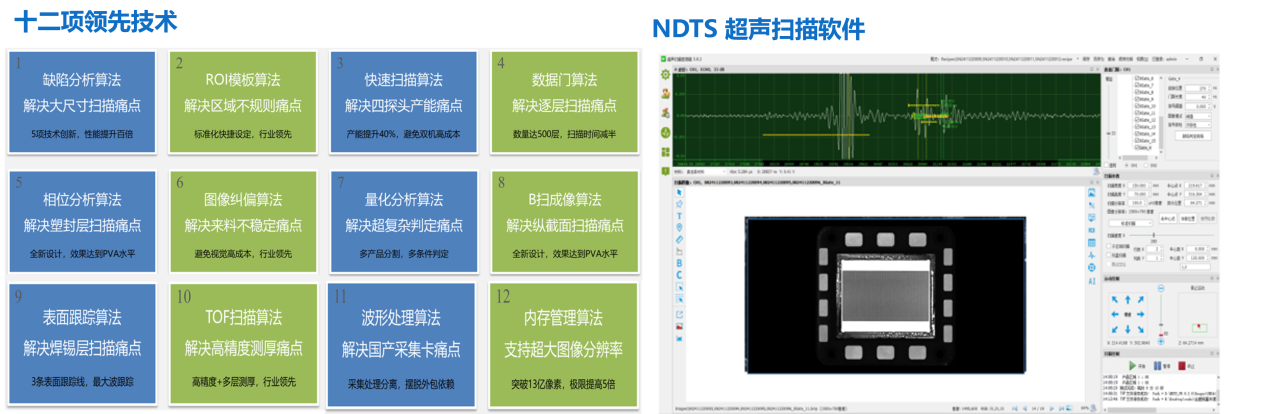
Task: Select the C tool in image toolbar
Action: tap(680, 274)
